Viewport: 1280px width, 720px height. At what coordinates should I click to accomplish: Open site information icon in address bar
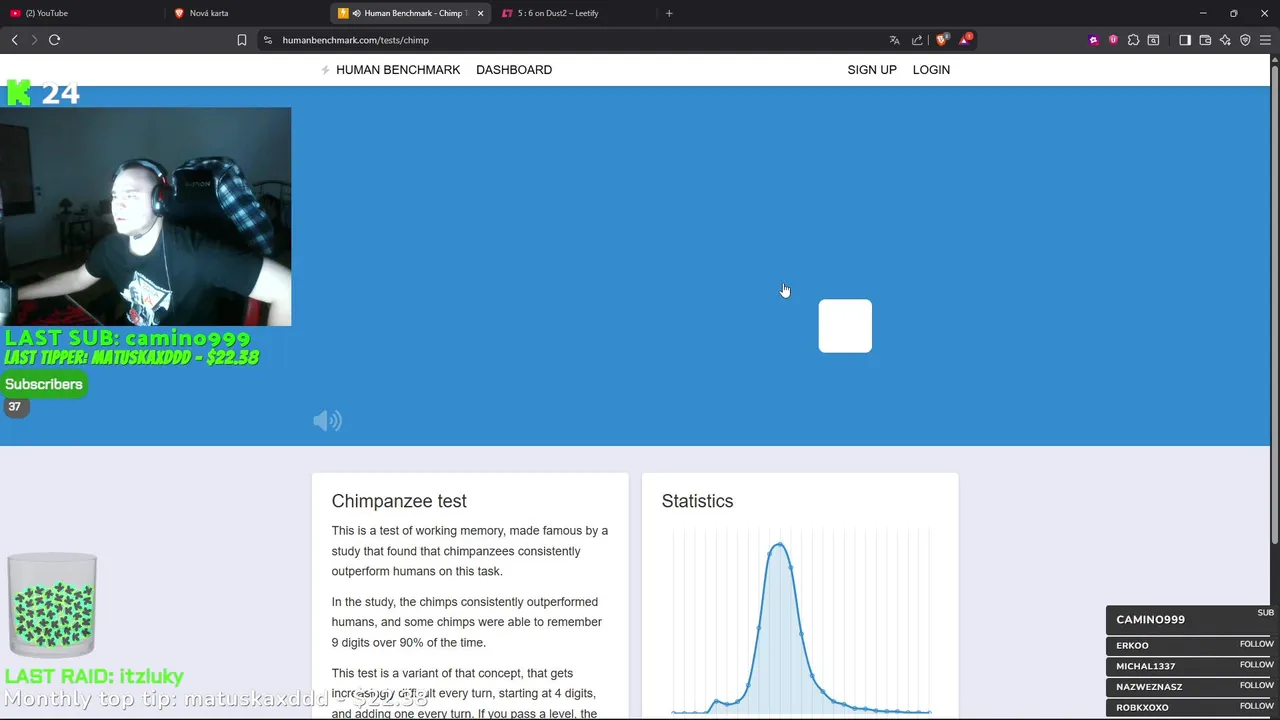[267, 40]
